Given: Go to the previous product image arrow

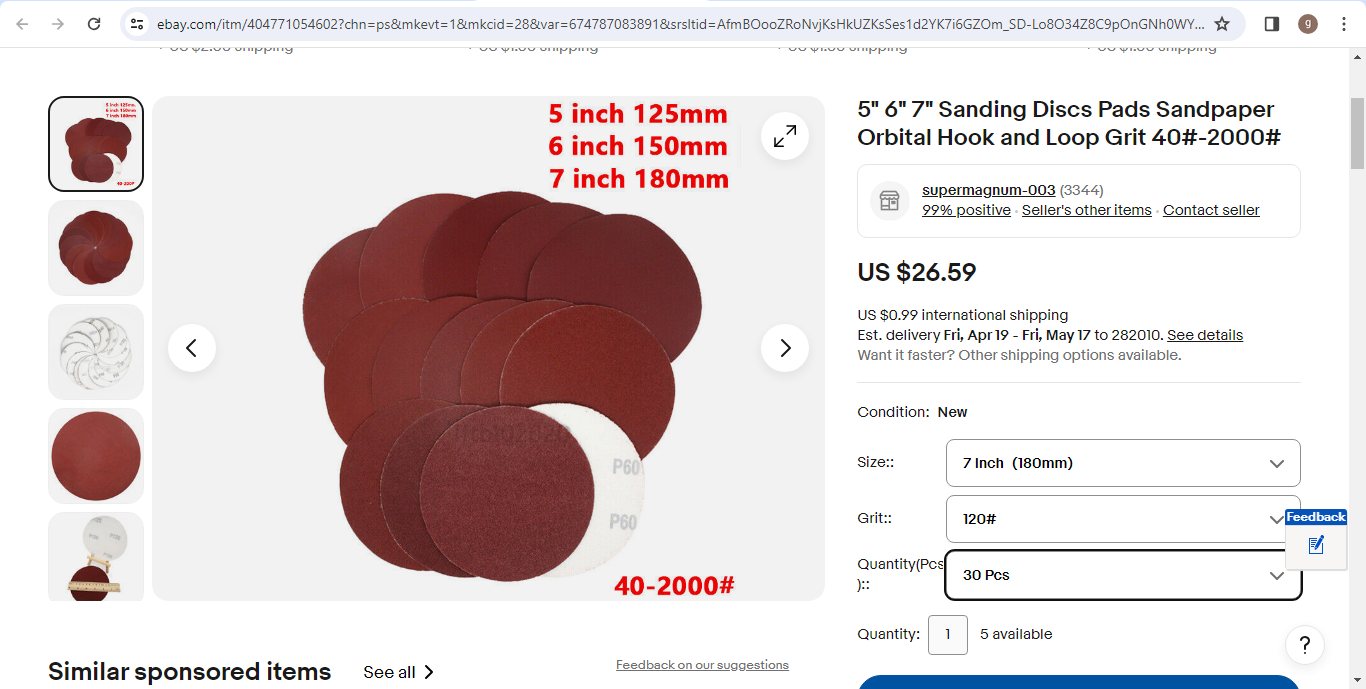Looking at the screenshot, I should point(192,348).
